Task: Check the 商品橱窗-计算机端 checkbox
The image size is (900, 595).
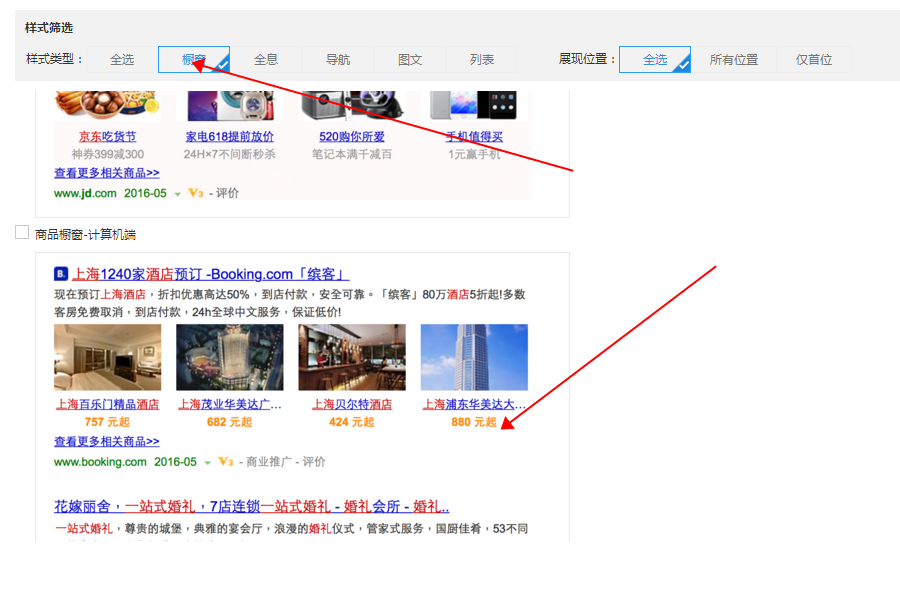Action: (22, 232)
